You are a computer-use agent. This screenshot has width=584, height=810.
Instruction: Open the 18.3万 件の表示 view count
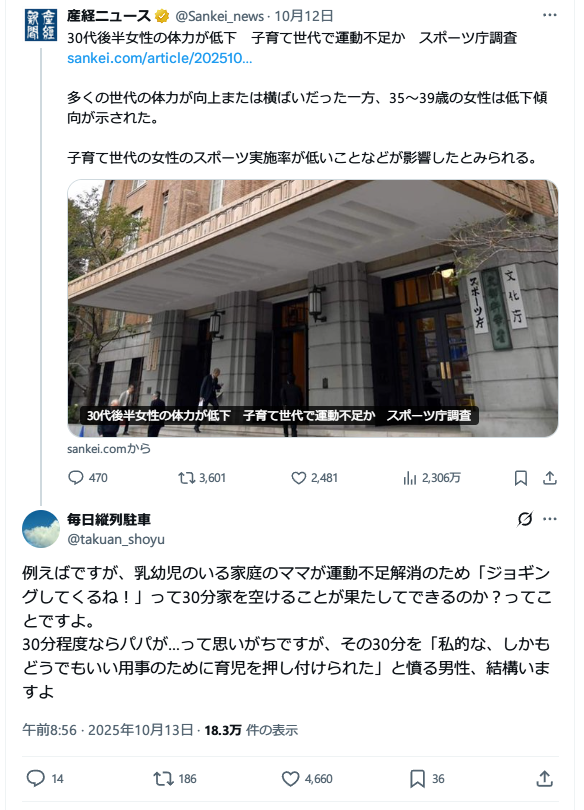[251, 730]
